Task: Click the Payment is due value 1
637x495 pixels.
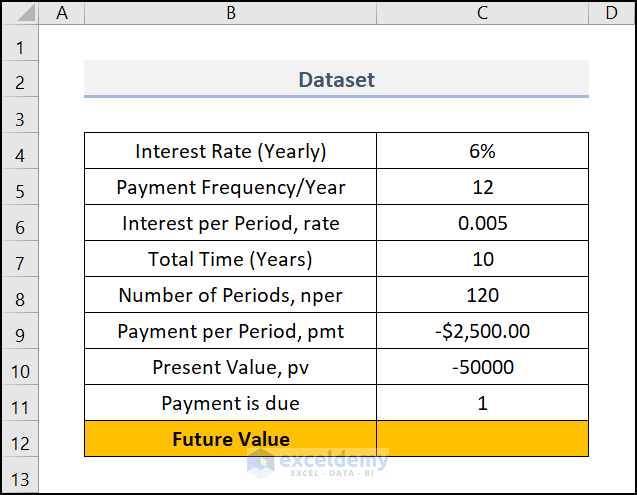Action: pos(482,403)
